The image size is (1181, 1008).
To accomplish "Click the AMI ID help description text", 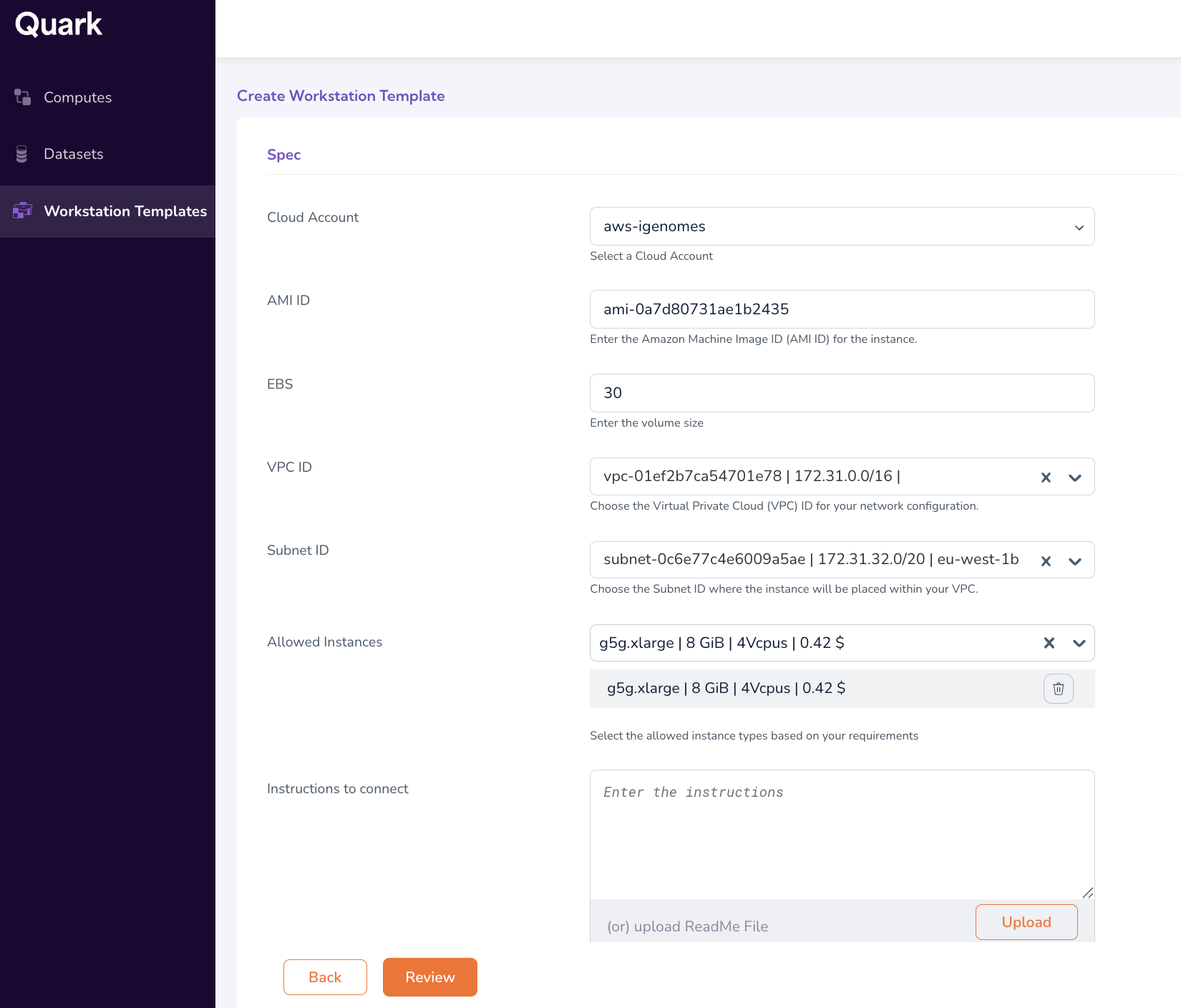I will (753, 339).
